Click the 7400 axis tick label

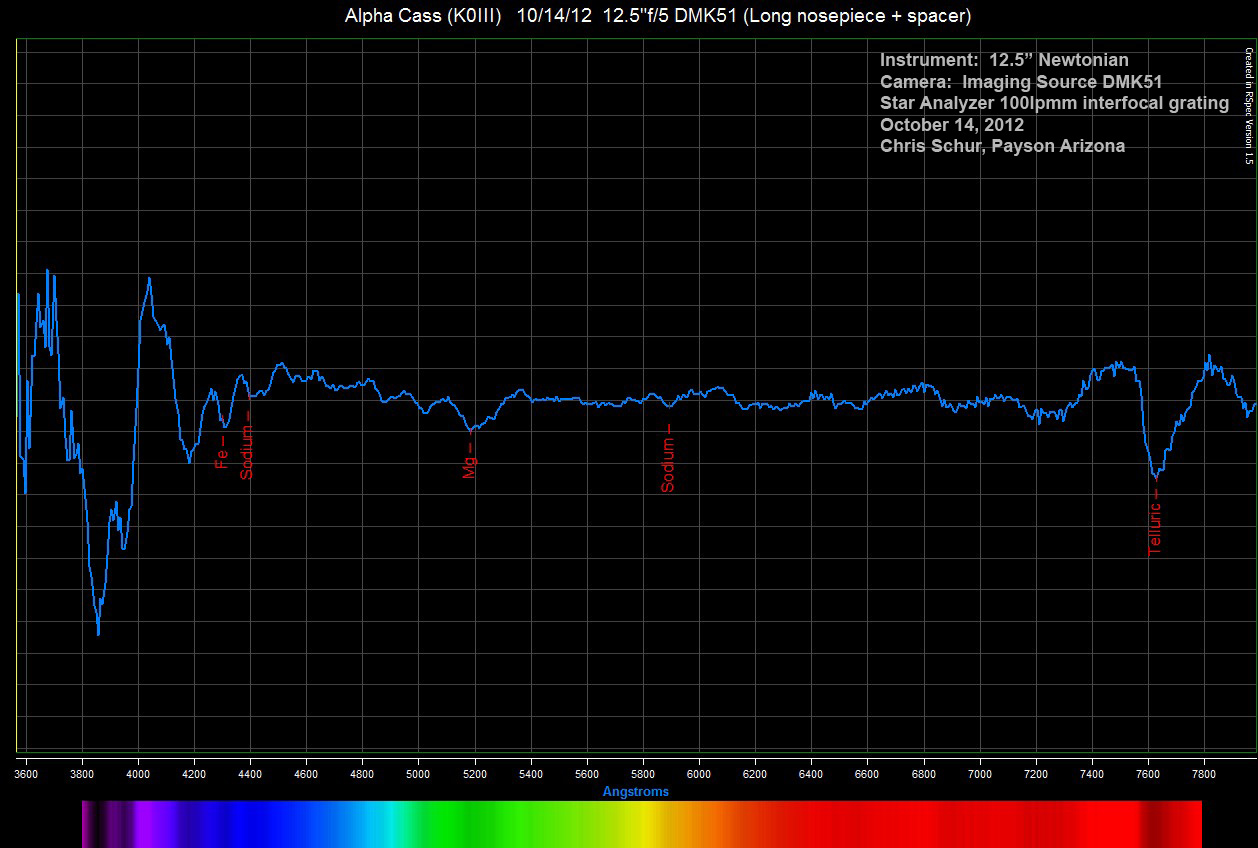tap(1092, 773)
